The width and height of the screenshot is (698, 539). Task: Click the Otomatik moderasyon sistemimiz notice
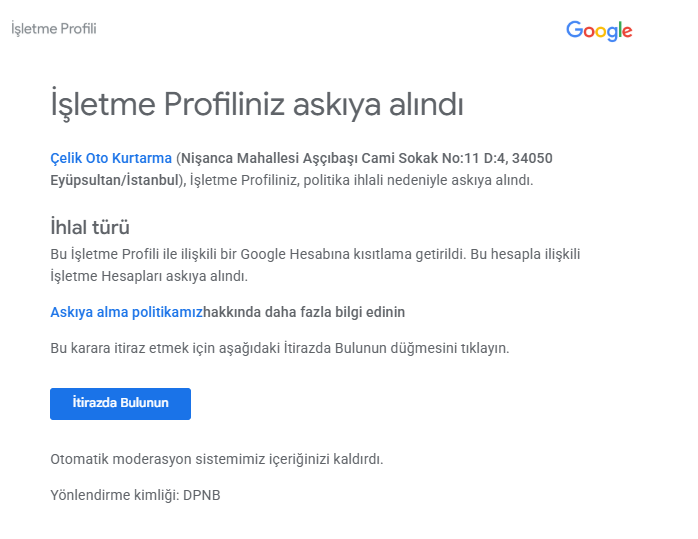click(x=217, y=459)
